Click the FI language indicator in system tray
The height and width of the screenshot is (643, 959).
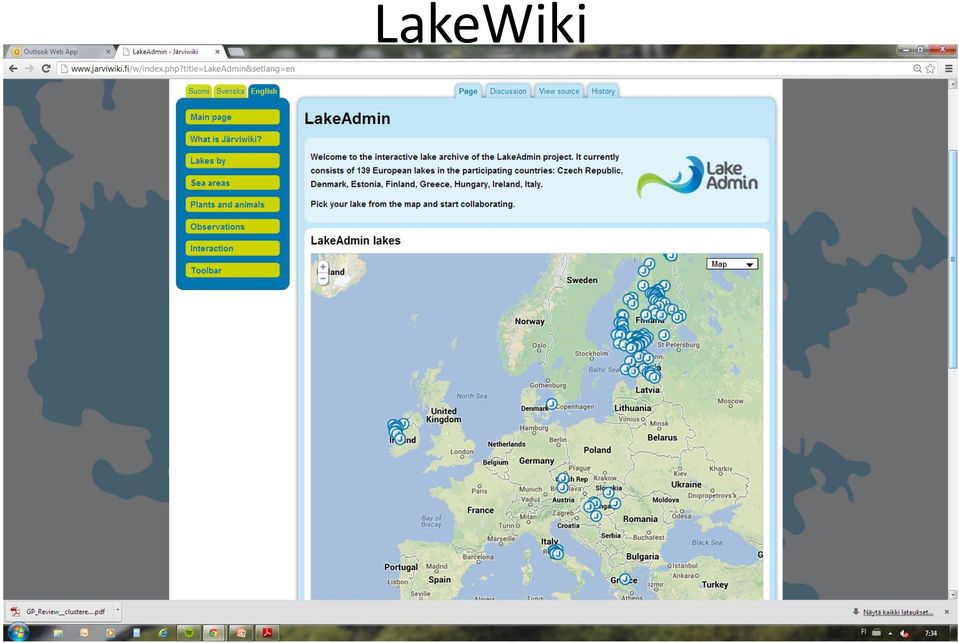tap(864, 632)
